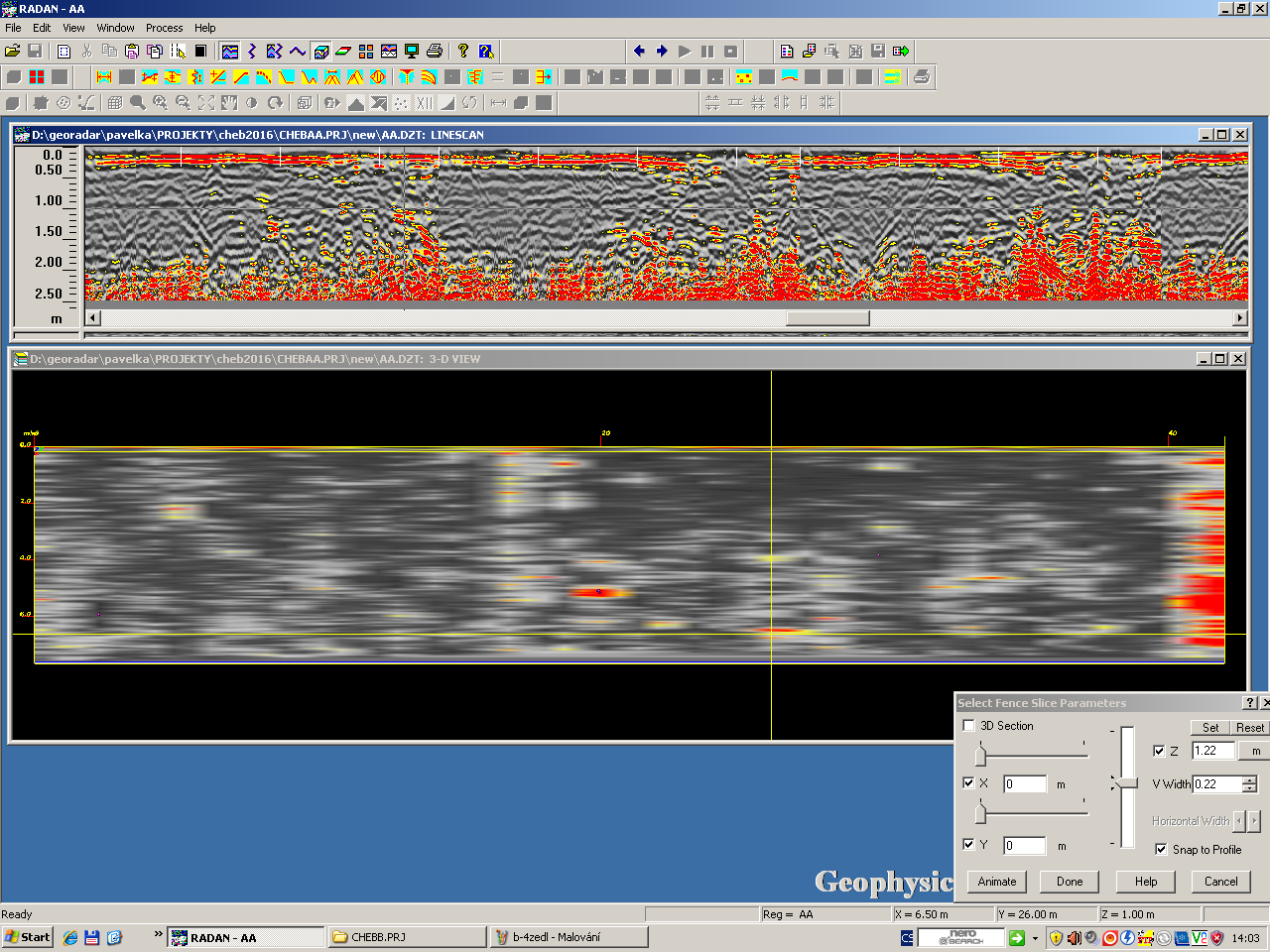Click the Paste clipboard icon
The height and width of the screenshot is (952, 1270).
(132, 51)
